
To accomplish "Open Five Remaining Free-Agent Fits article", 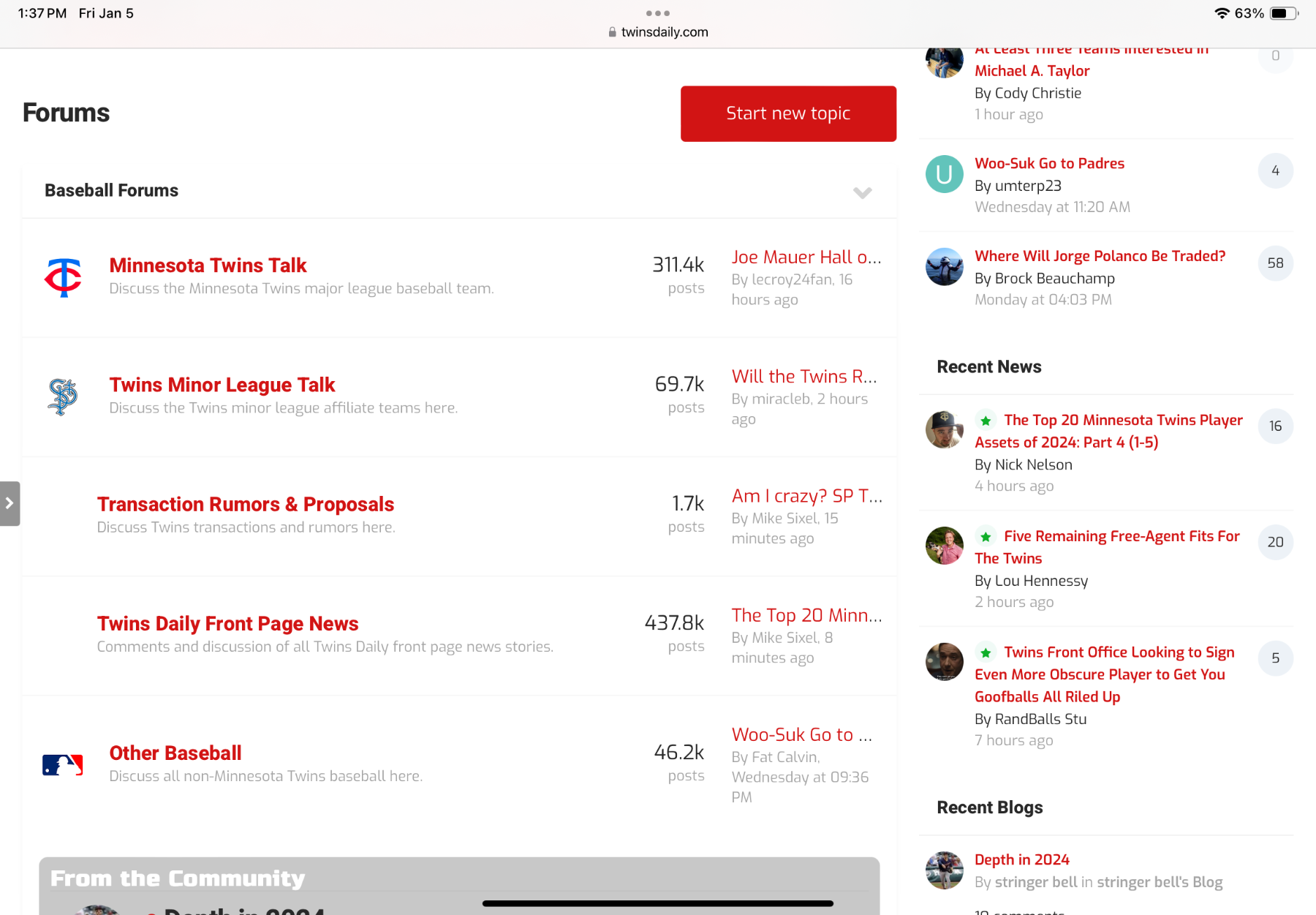I will (1121, 537).
